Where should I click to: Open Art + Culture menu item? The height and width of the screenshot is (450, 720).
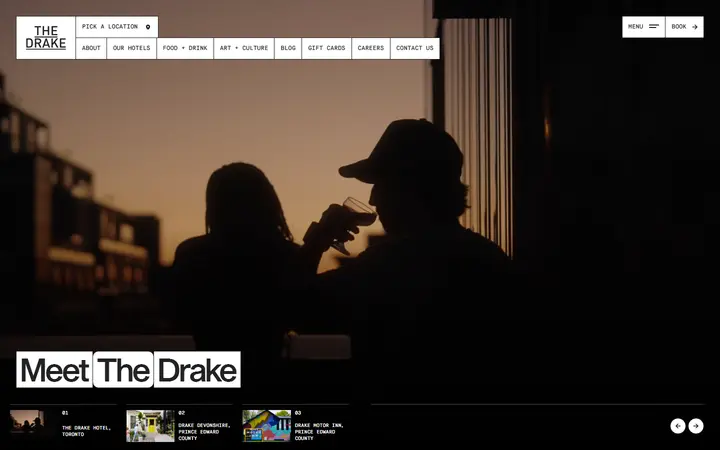[x=244, y=48]
